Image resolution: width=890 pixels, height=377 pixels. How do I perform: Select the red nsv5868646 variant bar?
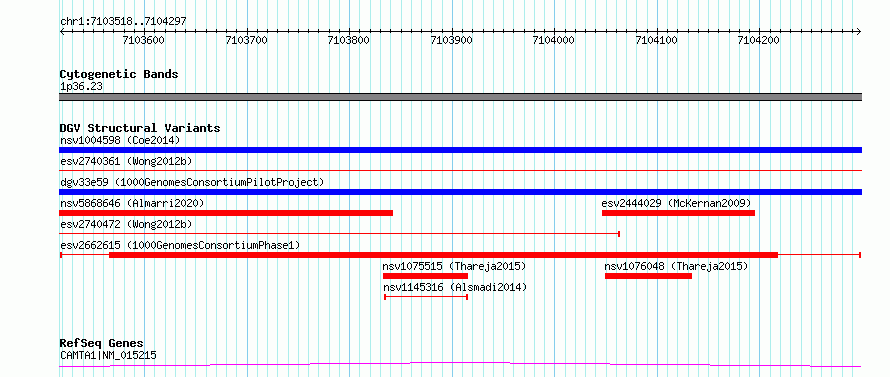point(226,213)
